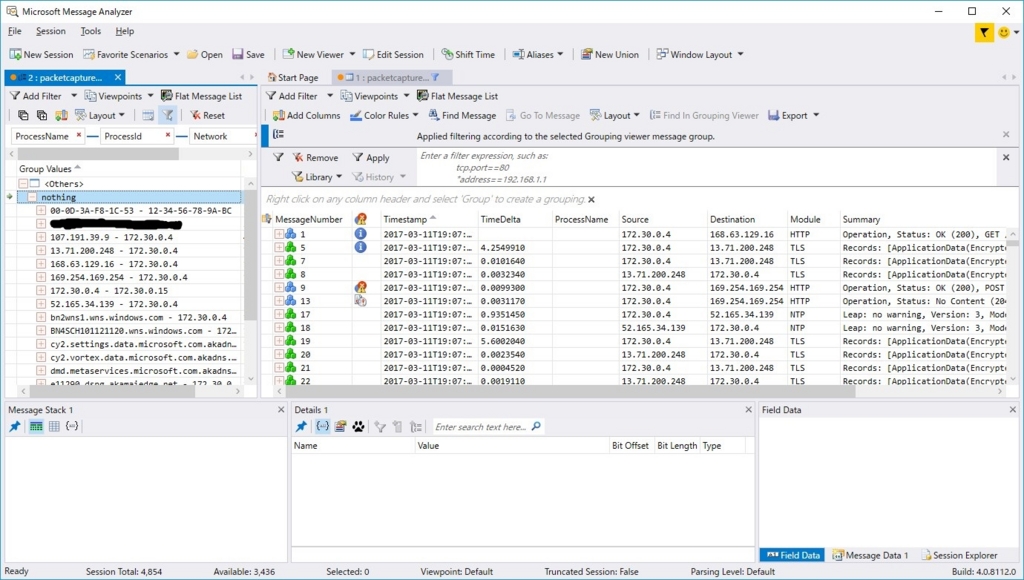Click the Field Data bottom tab

pos(792,555)
